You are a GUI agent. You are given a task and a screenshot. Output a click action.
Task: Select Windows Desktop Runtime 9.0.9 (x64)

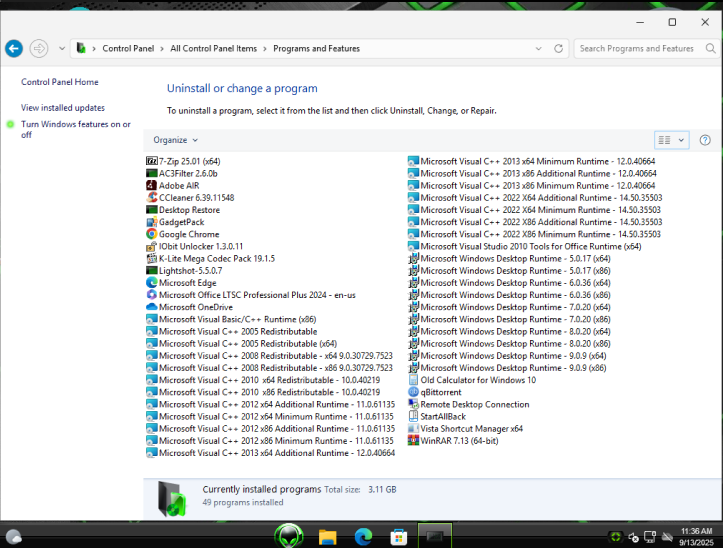click(x=507, y=356)
